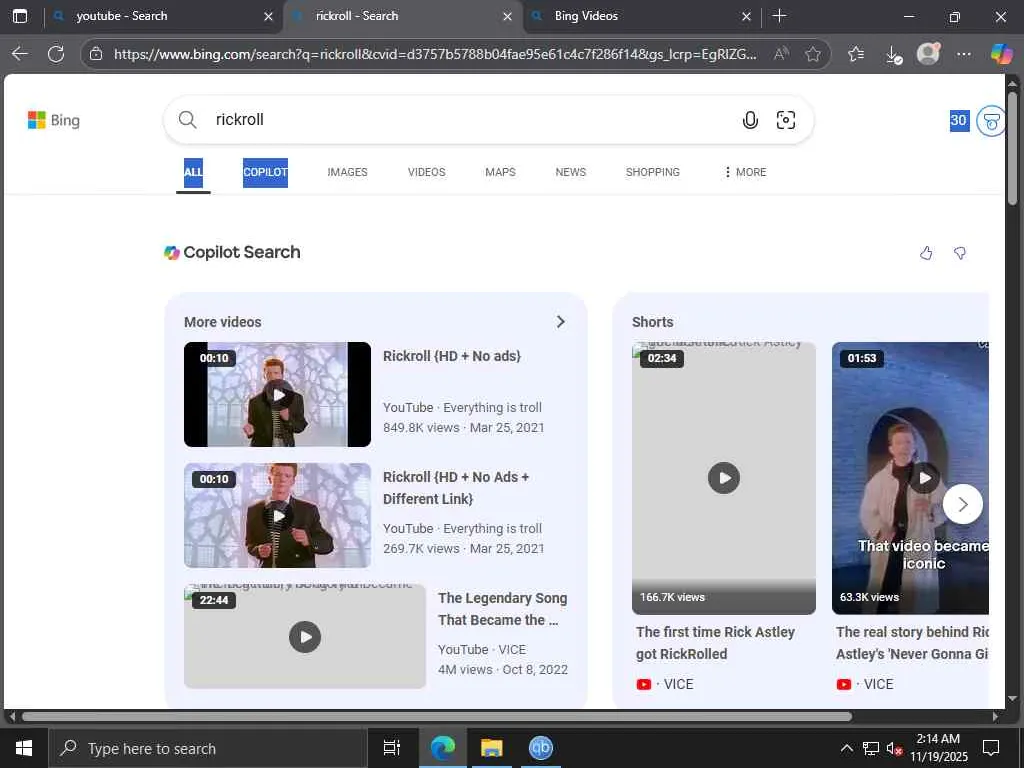This screenshot has height=768, width=1024.
Task: Expand More videos with the chevron arrow
Action: tap(560, 322)
